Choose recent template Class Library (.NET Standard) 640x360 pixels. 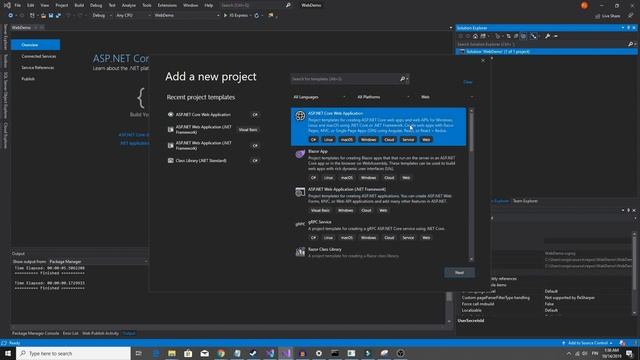pos(213,161)
